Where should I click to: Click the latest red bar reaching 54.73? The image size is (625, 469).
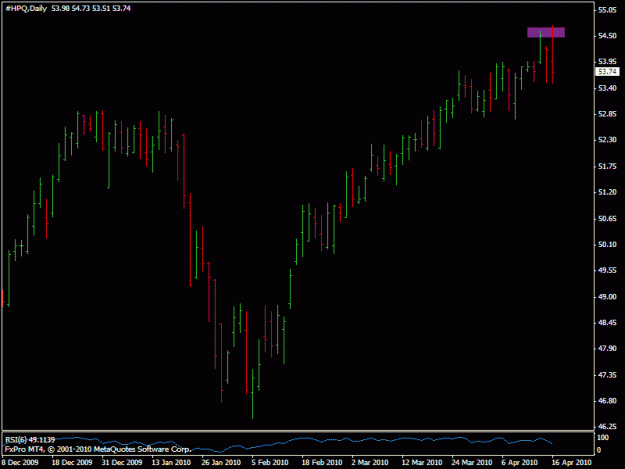552,55
